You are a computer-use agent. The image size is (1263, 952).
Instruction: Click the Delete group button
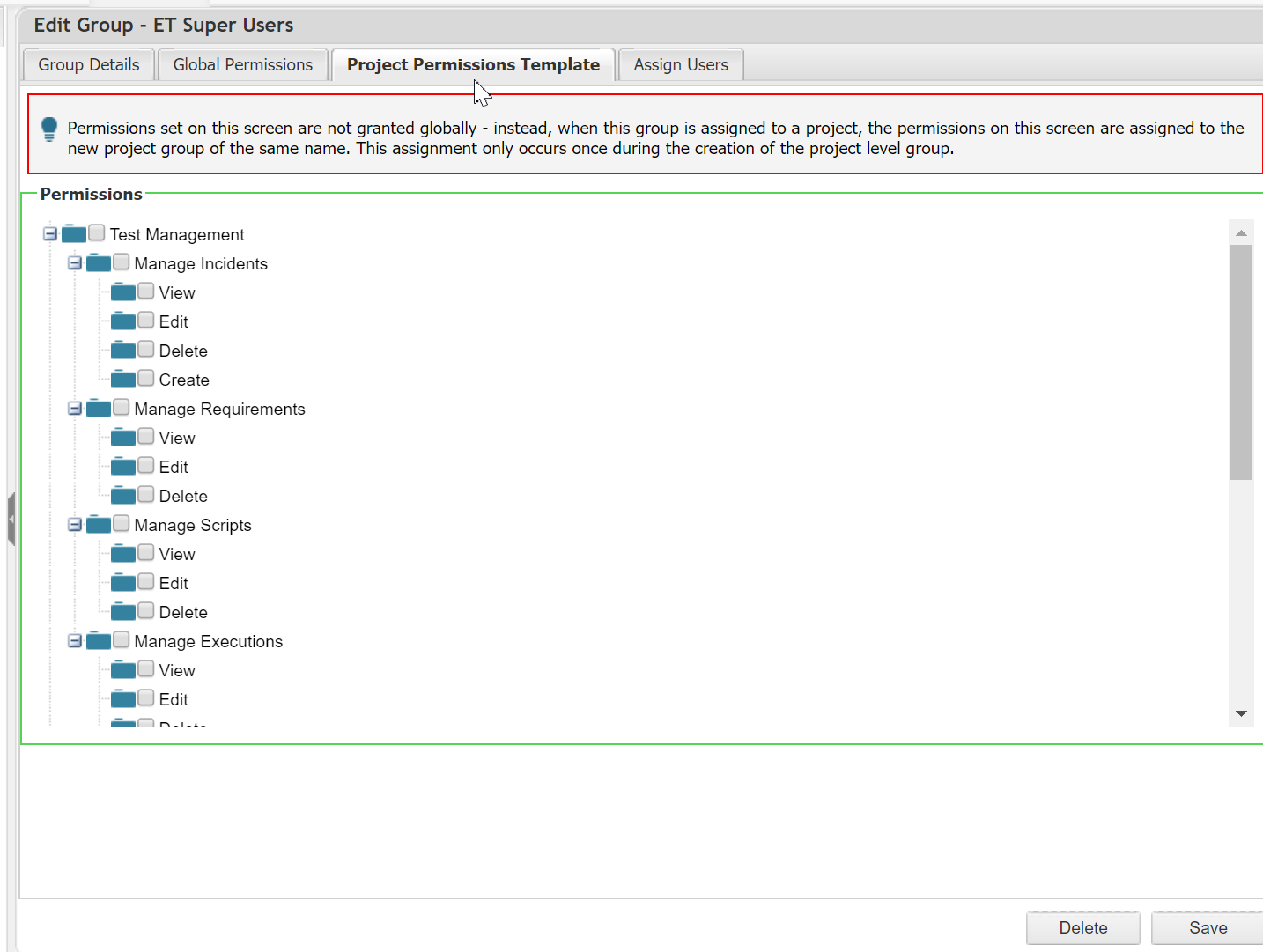pos(1082,928)
